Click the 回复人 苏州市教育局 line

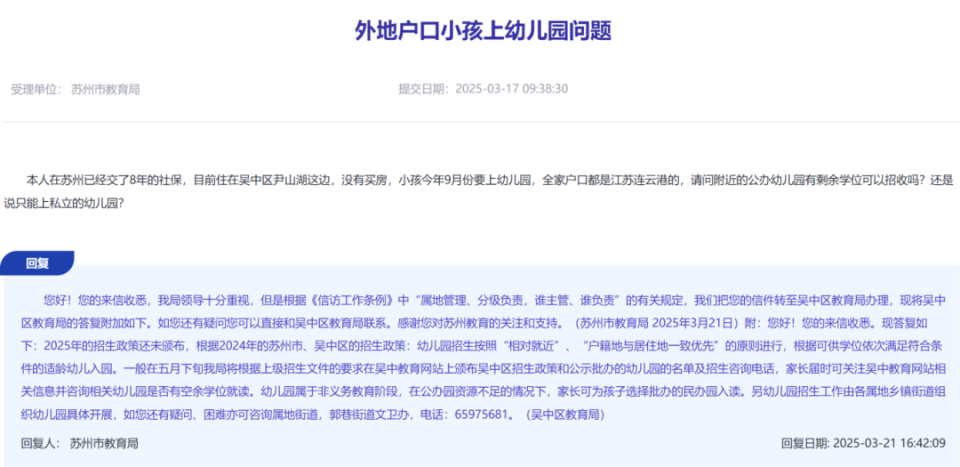[x=80, y=443]
